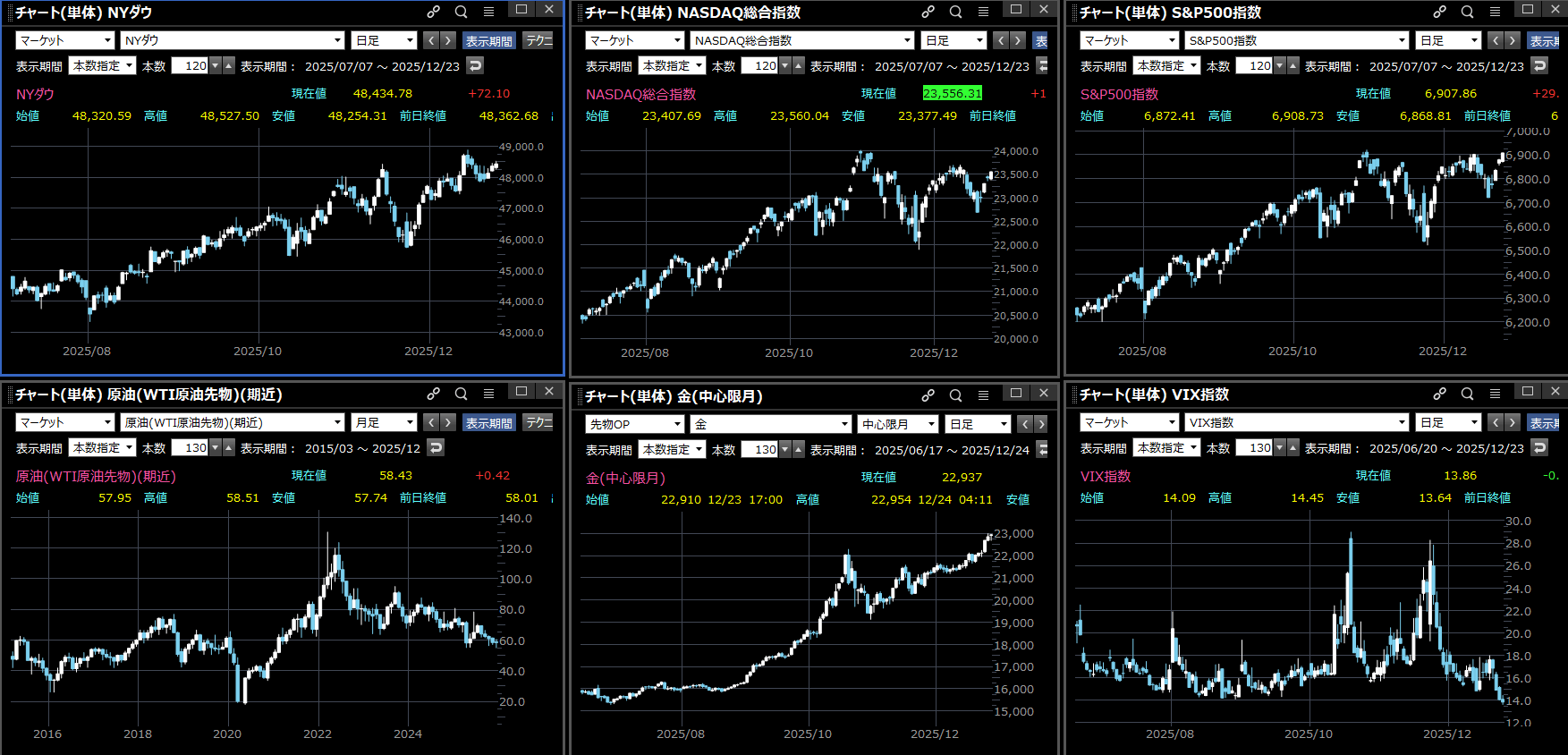The image size is (1568, 755).
Task: Open the hamburger menu of S&P500指数 chart
Action: pos(1495,12)
